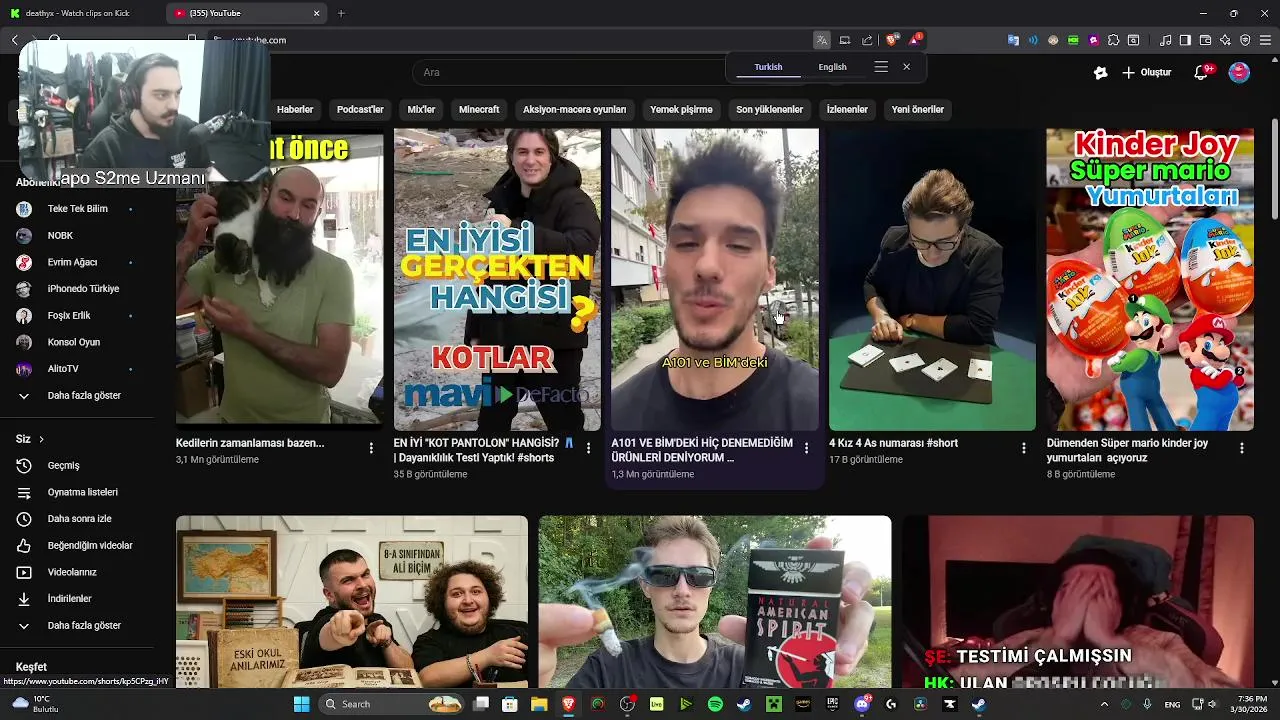Open the American Spirit cigarette video thumbnail

click(715, 602)
